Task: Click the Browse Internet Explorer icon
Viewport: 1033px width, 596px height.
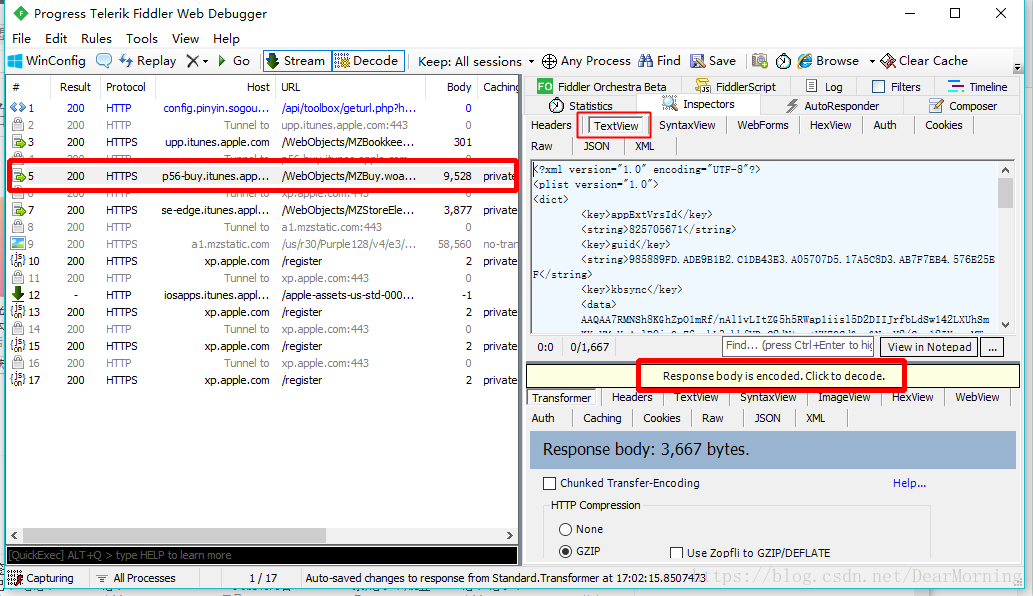Action: (x=805, y=61)
